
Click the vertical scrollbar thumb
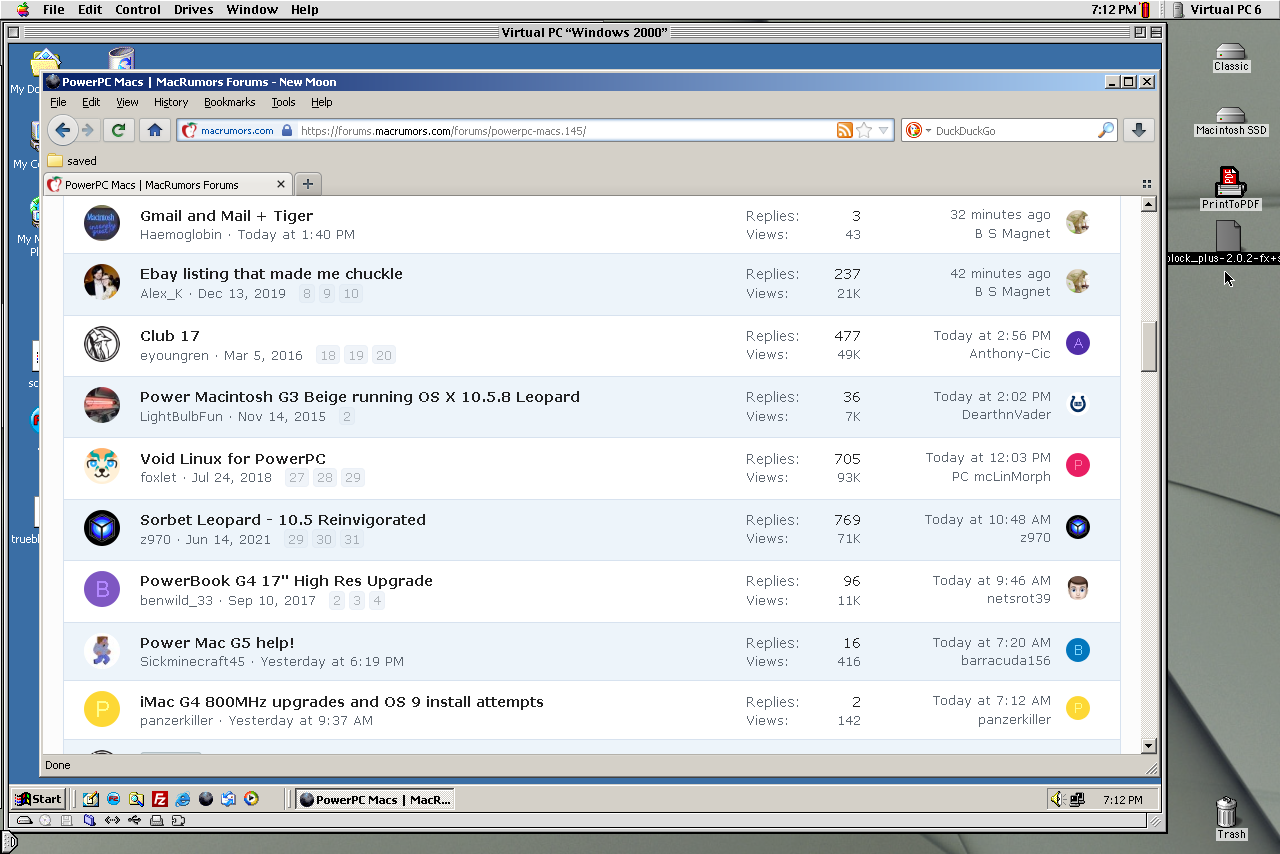tap(1148, 346)
